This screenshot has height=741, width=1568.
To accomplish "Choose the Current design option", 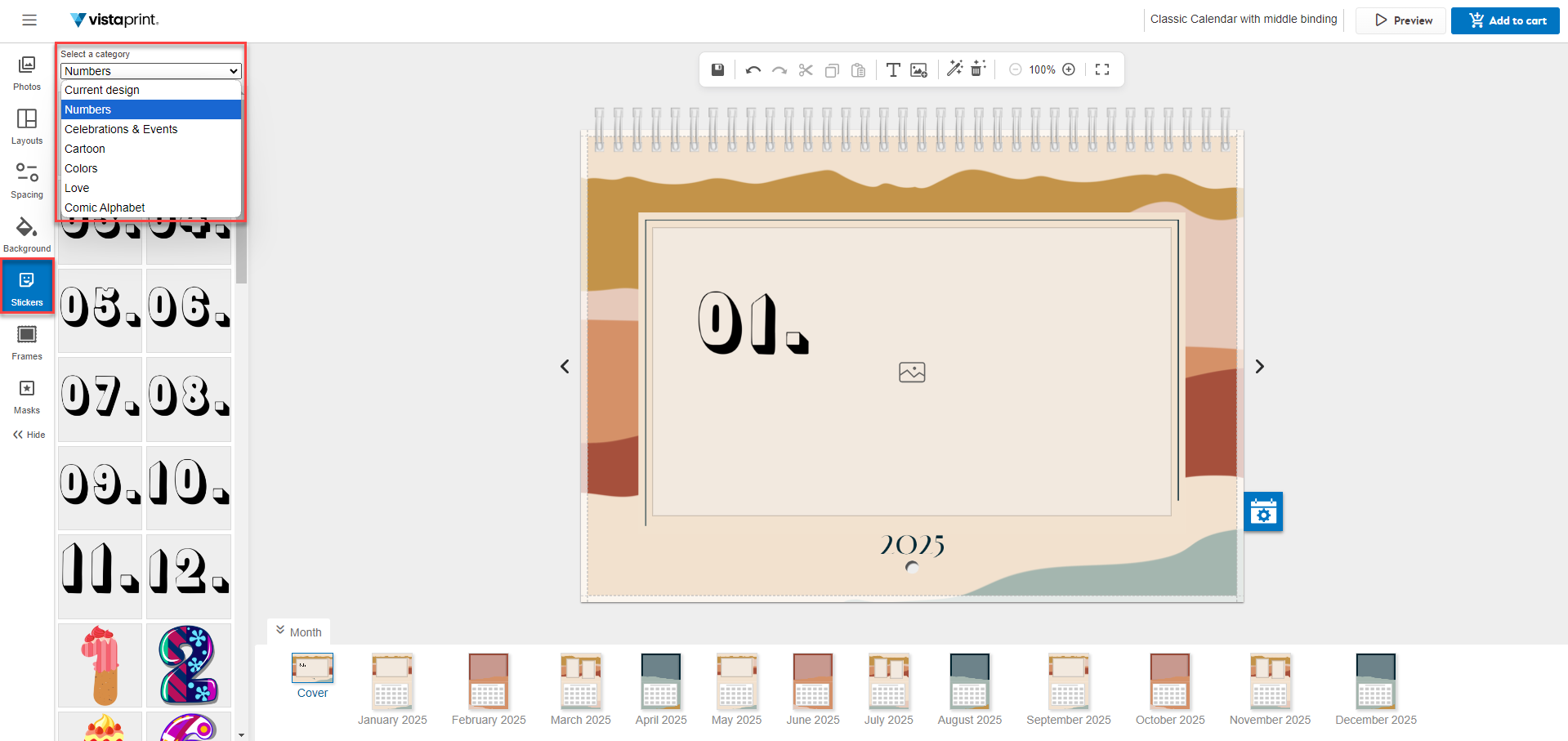I will 151,90.
